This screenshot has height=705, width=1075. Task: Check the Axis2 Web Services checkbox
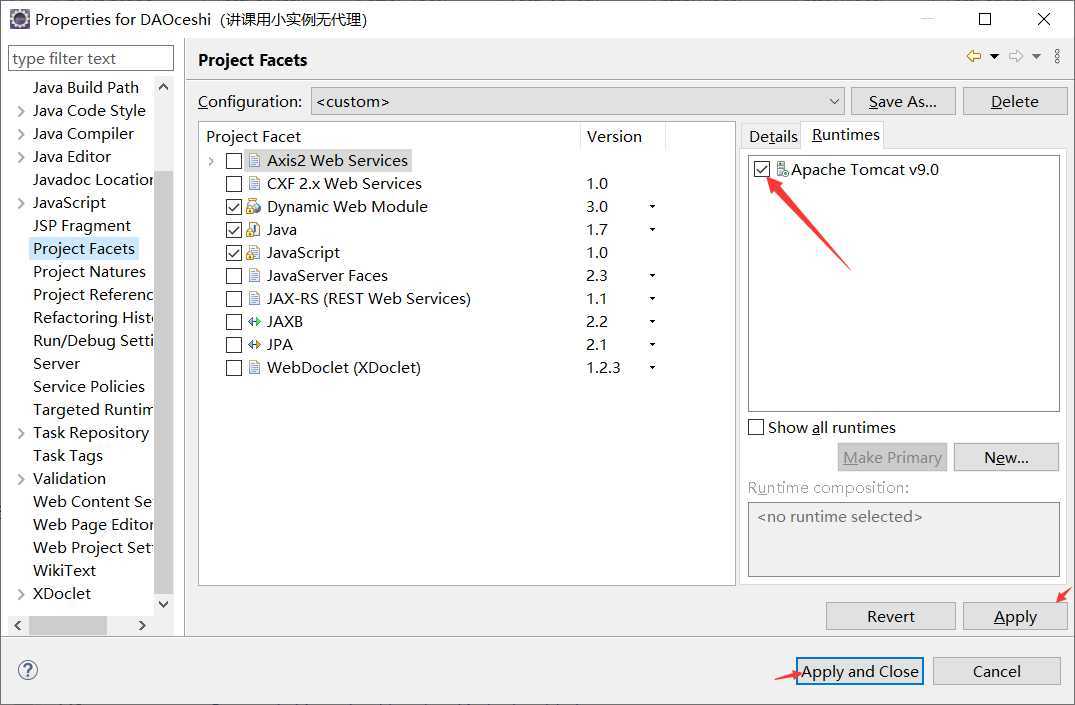point(234,161)
